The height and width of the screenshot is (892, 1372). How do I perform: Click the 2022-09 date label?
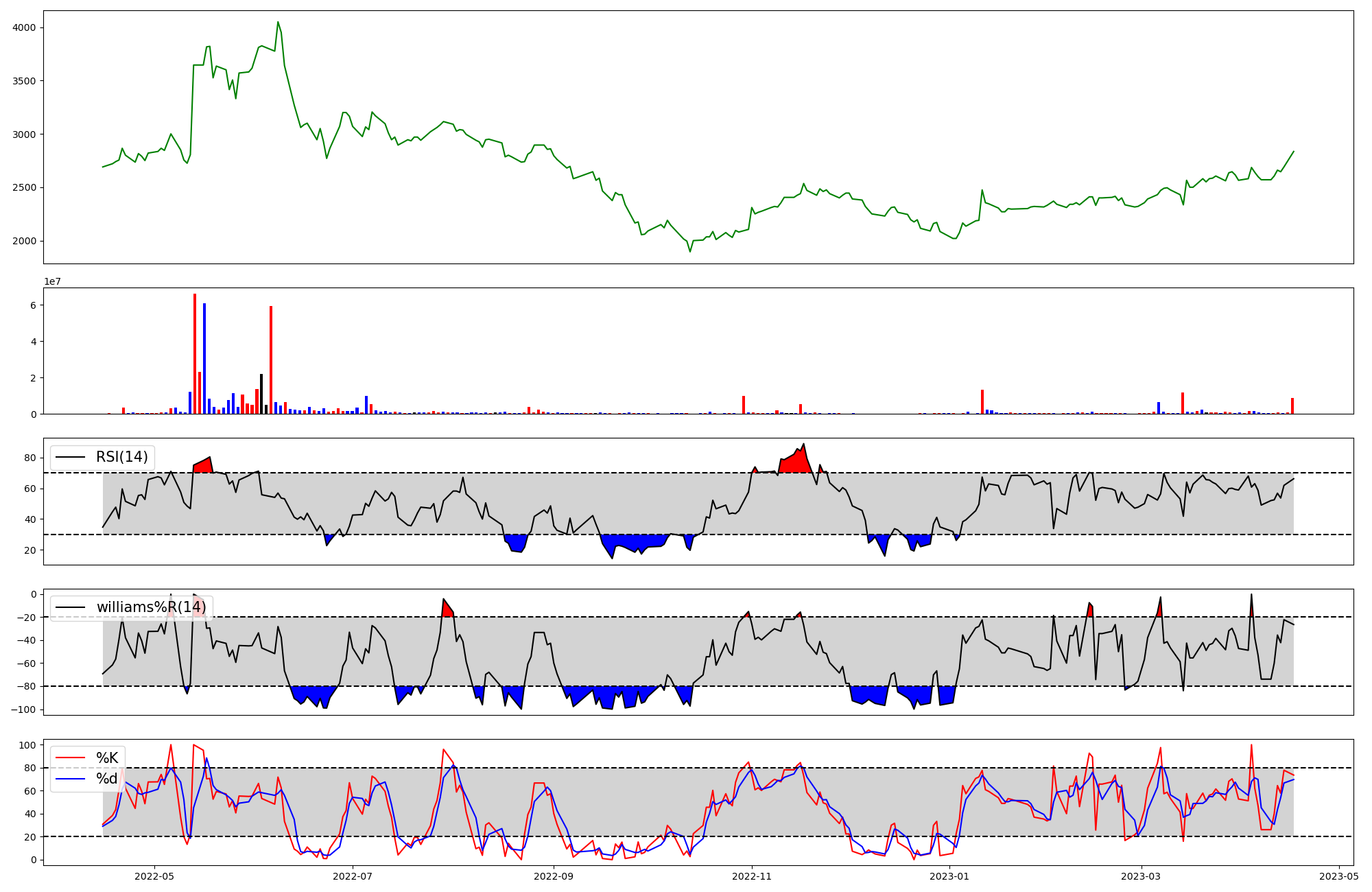click(x=554, y=876)
